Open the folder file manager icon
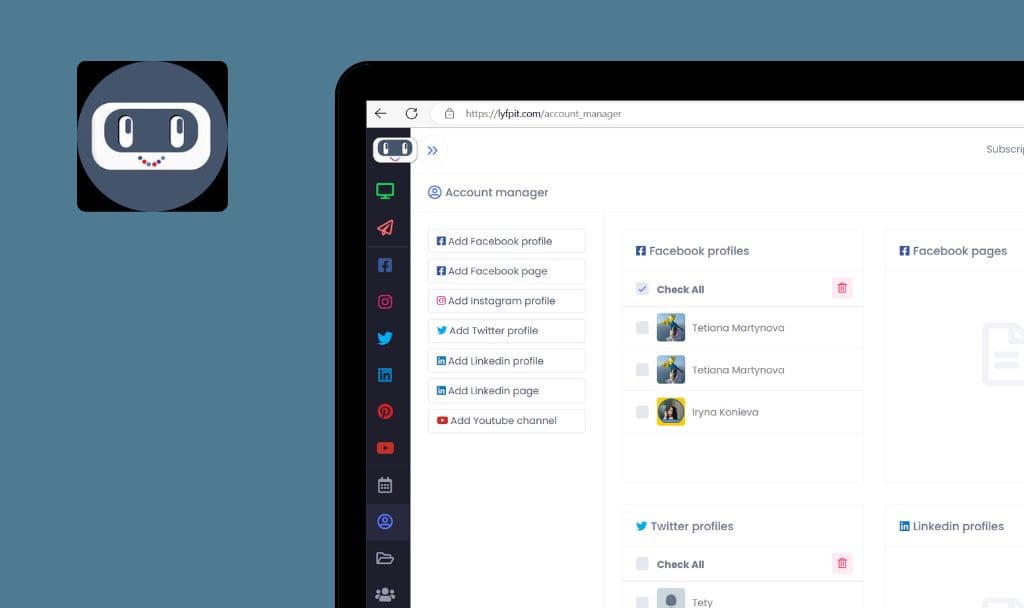The height and width of the screenshot is (608, 1024). (x=385, y=558)
